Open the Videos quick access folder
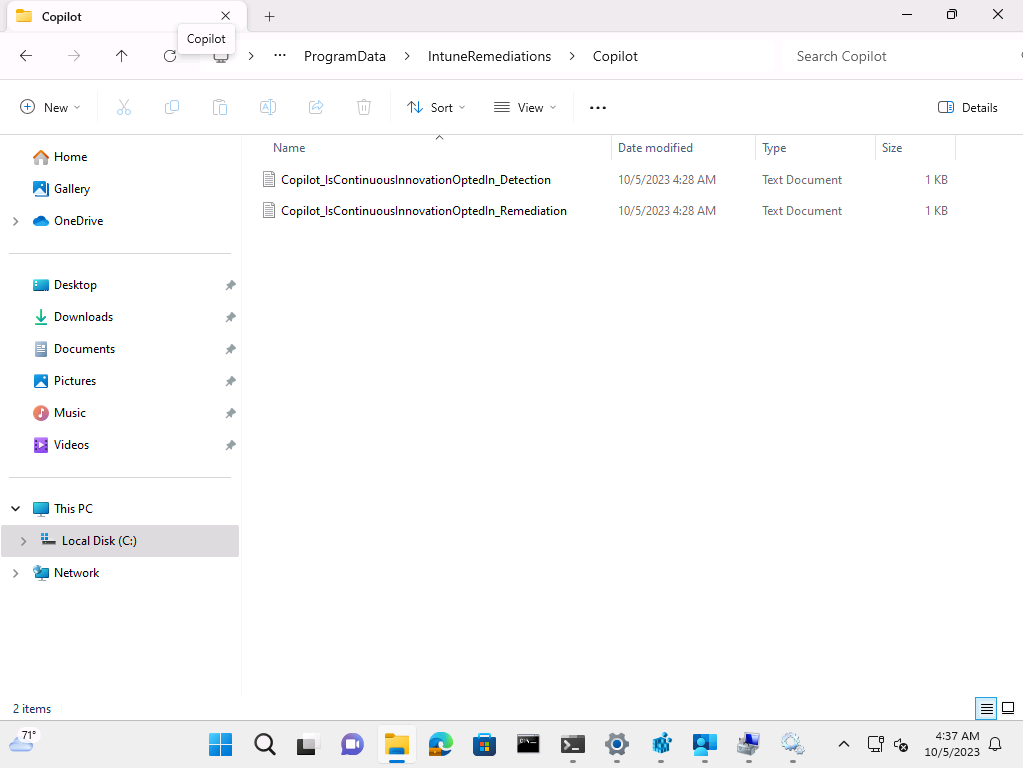This screenshot has height=768, width=1023. click(71, 444)
